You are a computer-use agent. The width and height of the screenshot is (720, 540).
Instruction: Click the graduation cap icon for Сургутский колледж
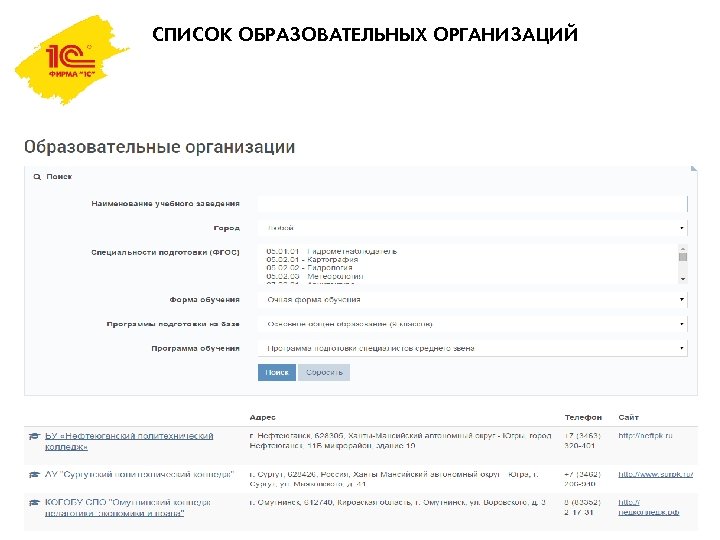34,474
